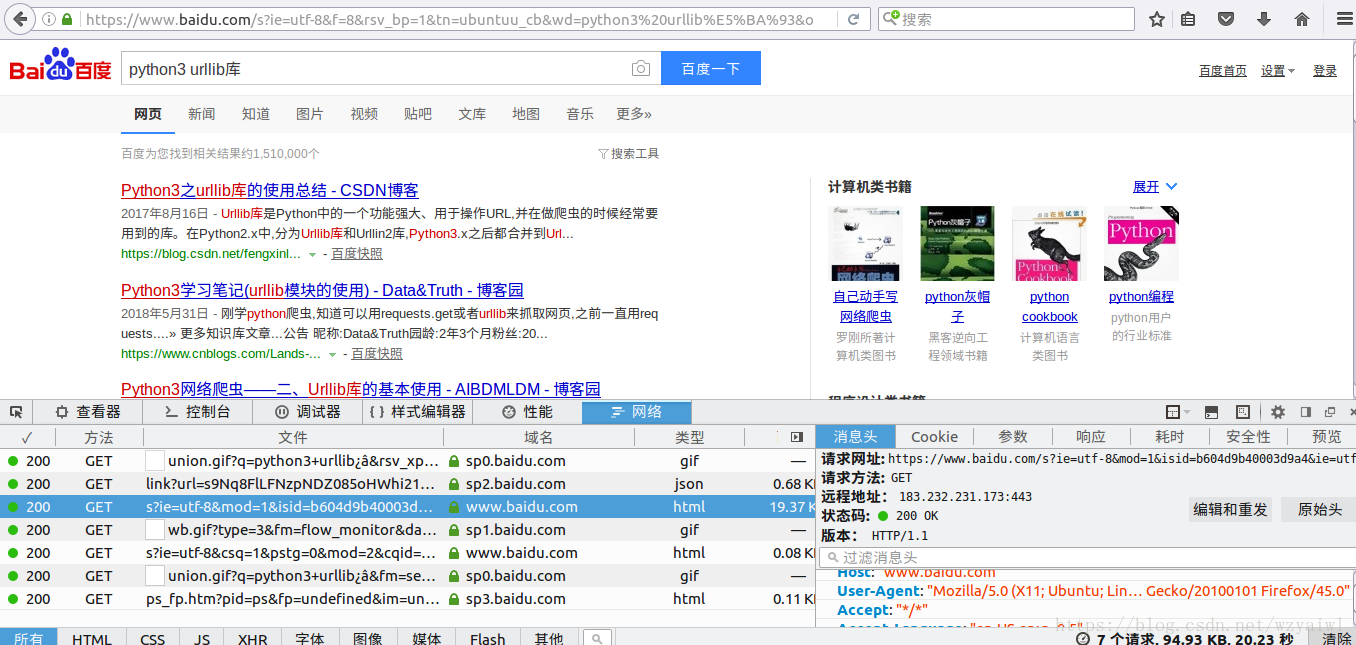Open devtools in separate window icon
Viewport: 1356px width, 645px height.
1330,412
